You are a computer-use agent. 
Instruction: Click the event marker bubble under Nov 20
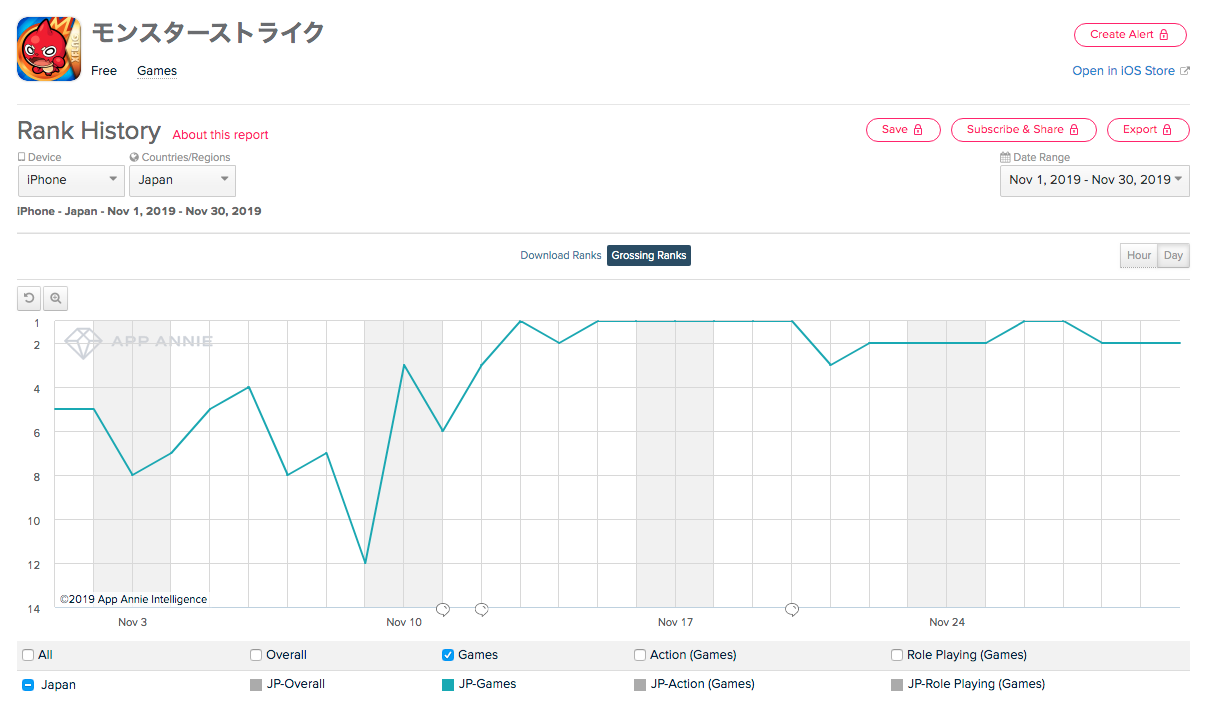click(x=792, y=609)
